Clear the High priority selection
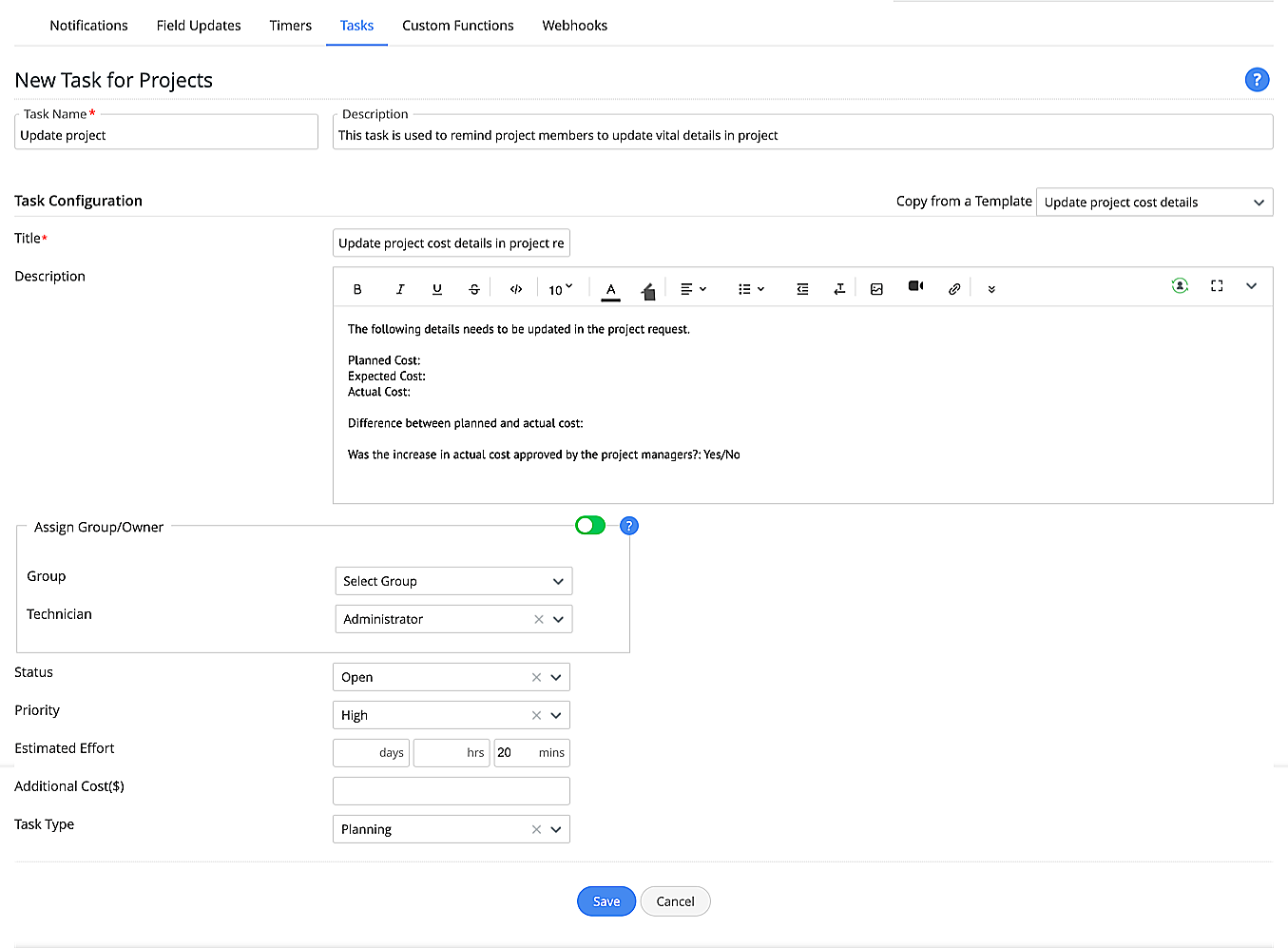1288x948 pixels. [536, 715]
